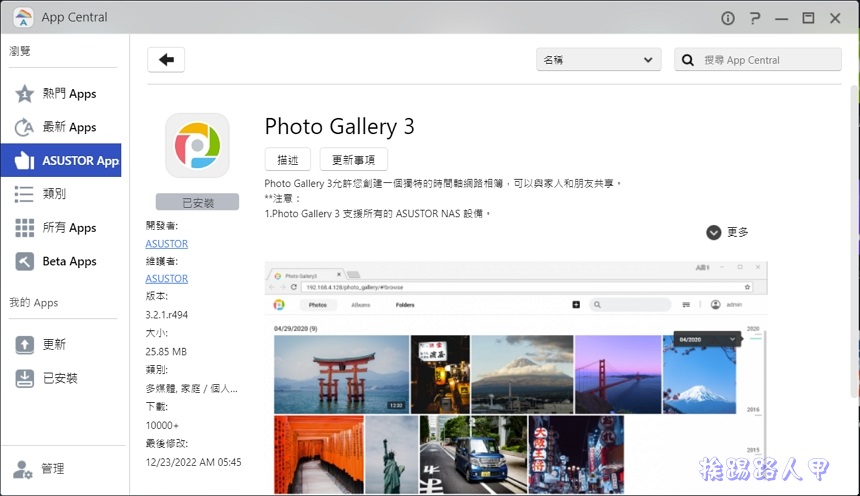Image resolution: width=860 pixels, height=496 pixels.
Task: Expand description with 更多 chevron
Action: coord(714,232)
